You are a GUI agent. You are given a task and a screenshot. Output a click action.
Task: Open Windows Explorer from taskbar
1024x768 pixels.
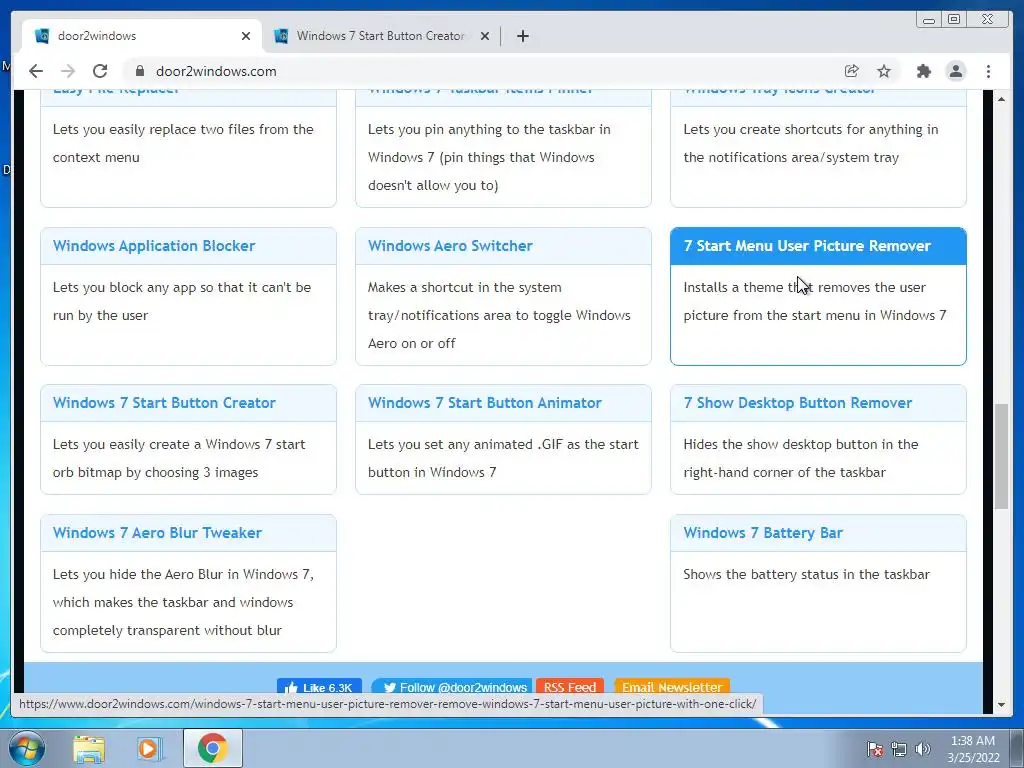click(x=89, y=748)
